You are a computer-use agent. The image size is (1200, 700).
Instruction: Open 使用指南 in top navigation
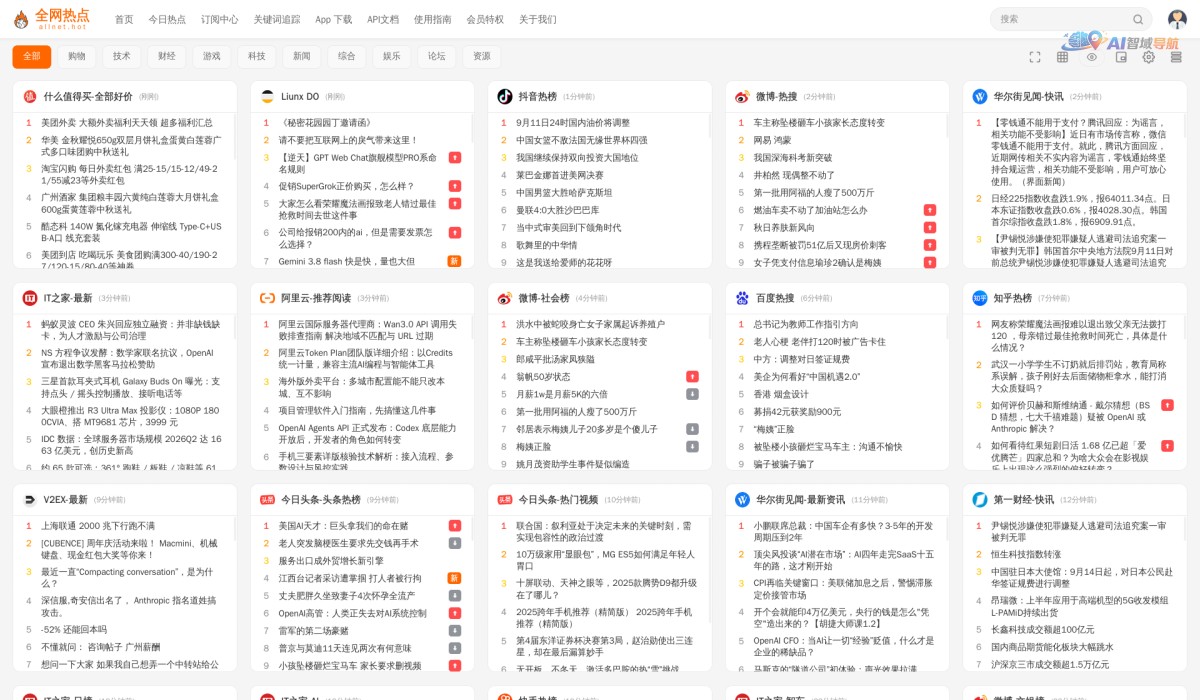[433, 19]
